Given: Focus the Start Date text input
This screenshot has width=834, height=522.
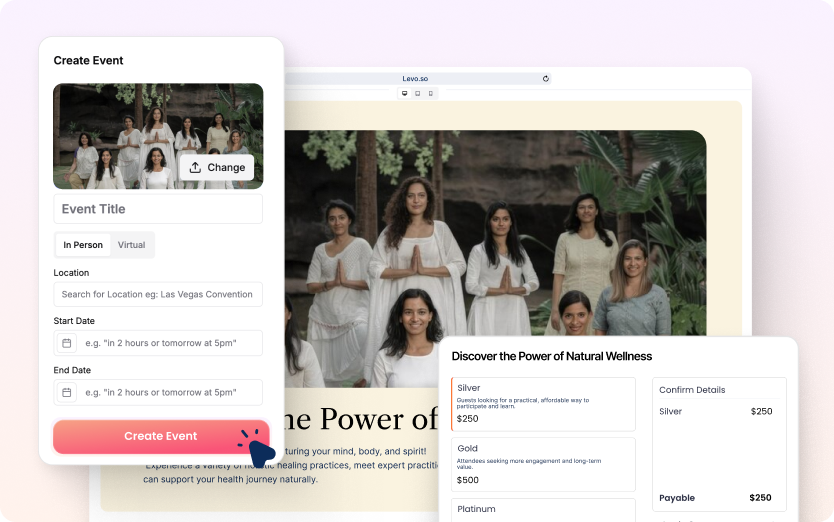Looking at the screenshot, I should tap(170, 343).
